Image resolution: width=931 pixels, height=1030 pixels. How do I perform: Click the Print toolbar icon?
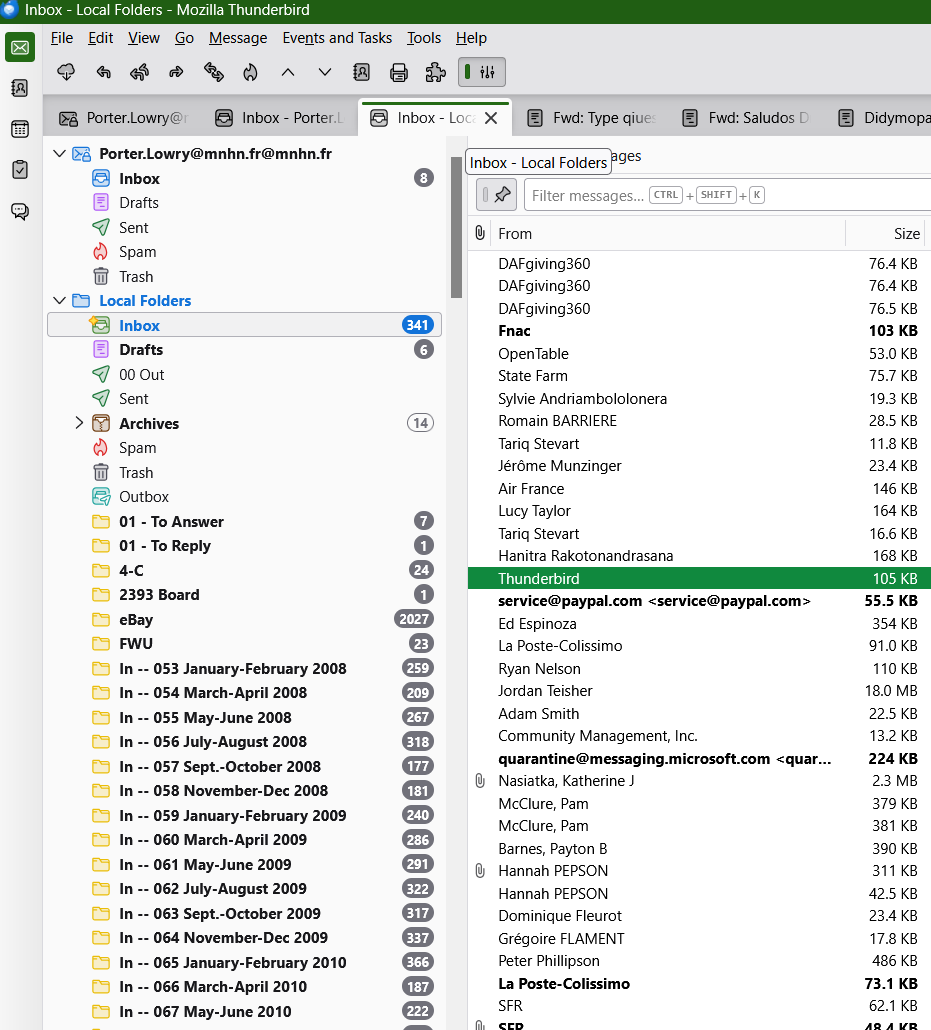[x=399, y=72]
